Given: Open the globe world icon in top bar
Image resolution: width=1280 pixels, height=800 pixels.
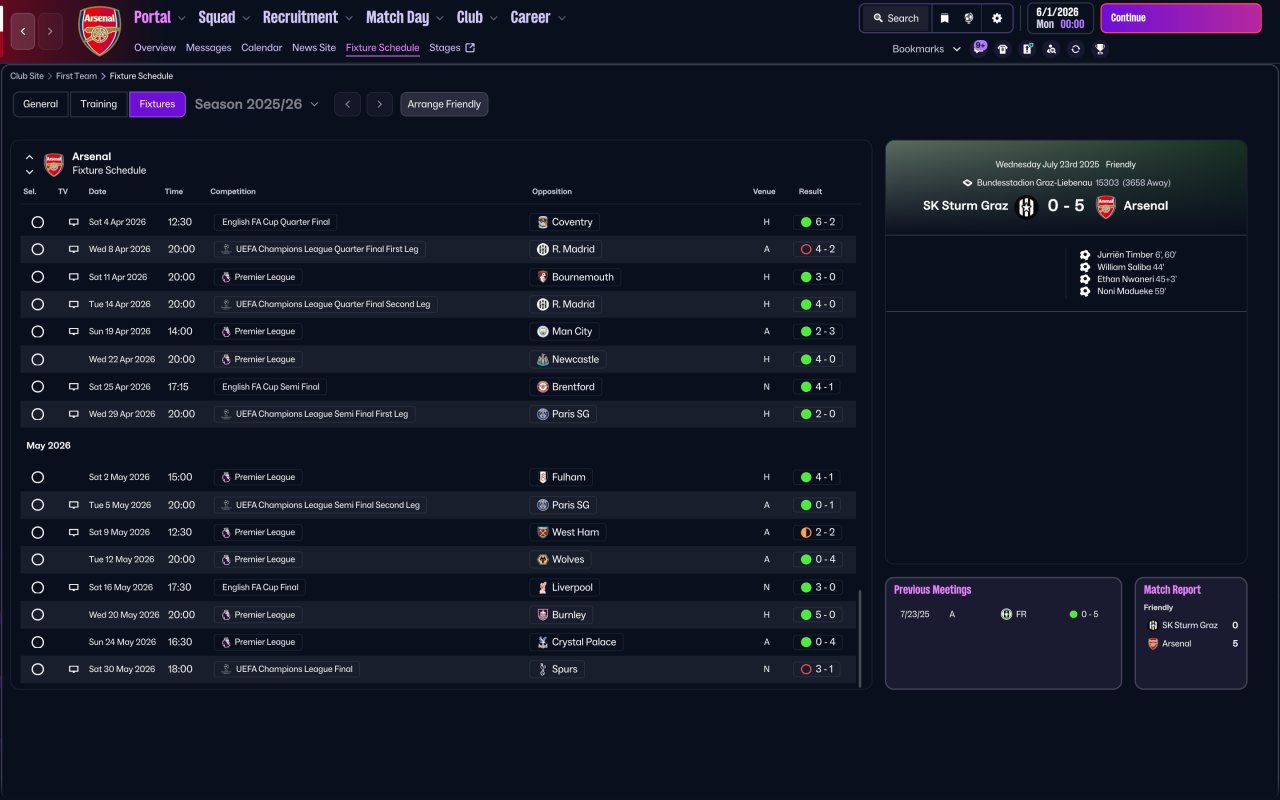Looking at the screenshot, I should pos(969,18).
